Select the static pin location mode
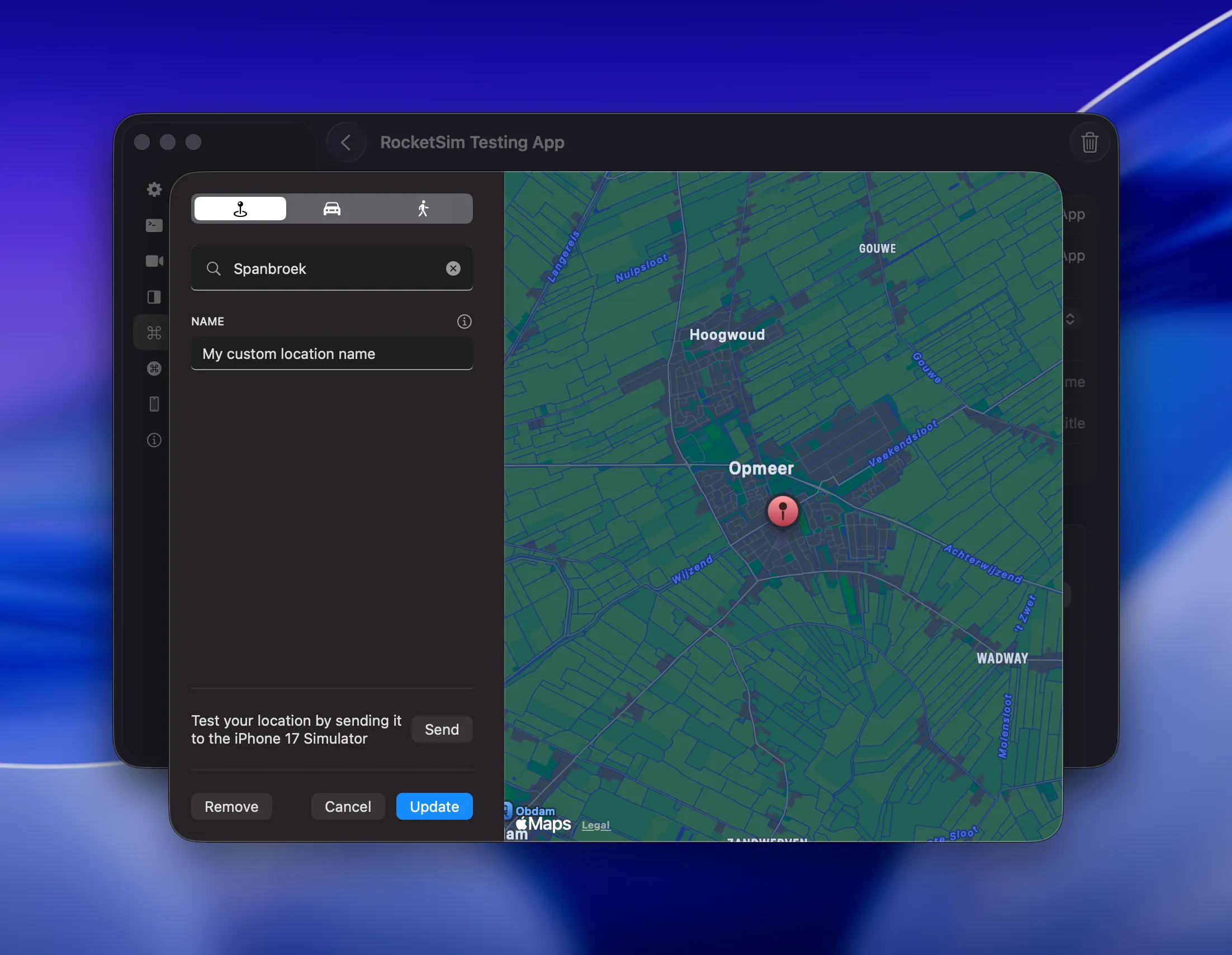This screenshot has width=1232, height=955. click(x=240, y=209)
